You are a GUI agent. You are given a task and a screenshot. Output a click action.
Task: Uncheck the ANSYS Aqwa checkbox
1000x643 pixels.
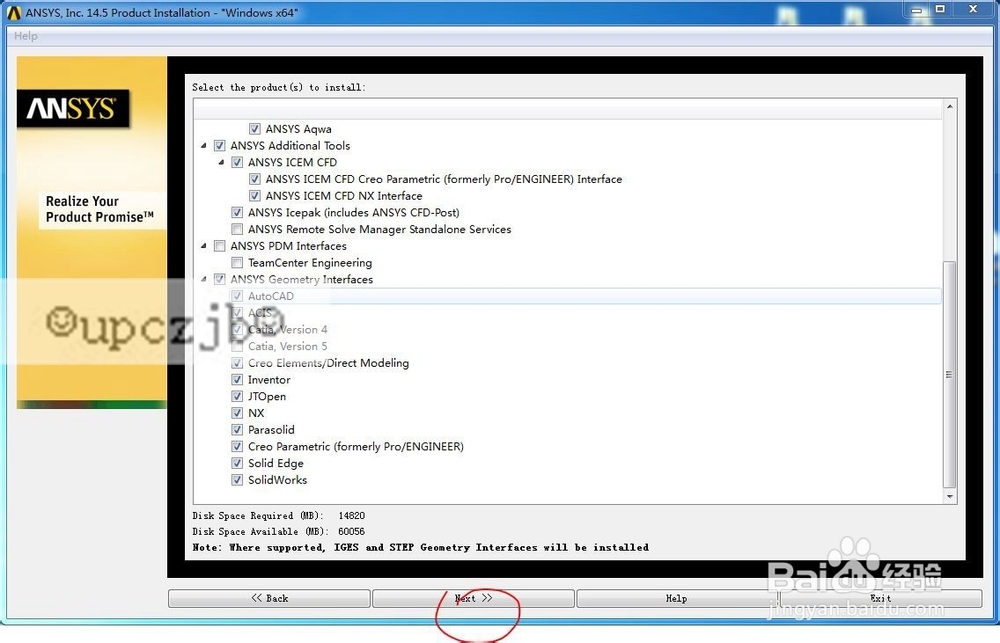[x=254, y=129]
